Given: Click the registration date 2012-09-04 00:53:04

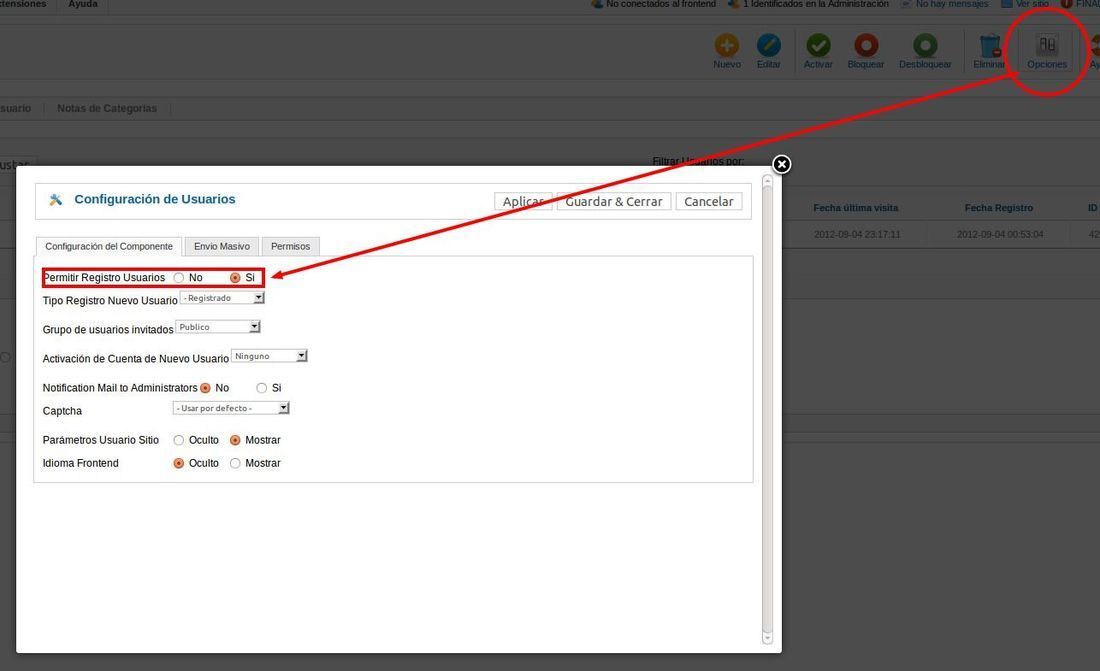Looking at the screenshot, I should [x=1000, y=234].
